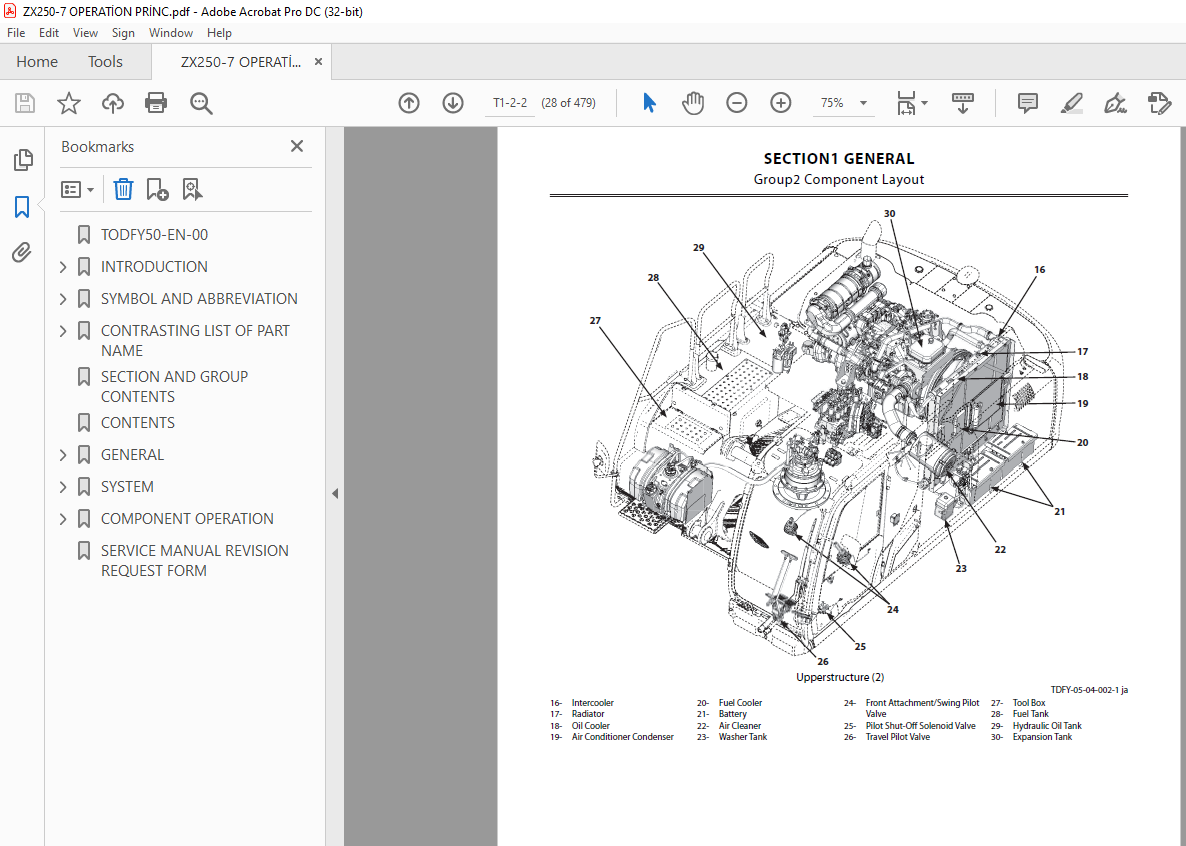The height and width of the screenshot is (846, 1186).
Task: Click the Save file icon
Action: coord(25,103)
